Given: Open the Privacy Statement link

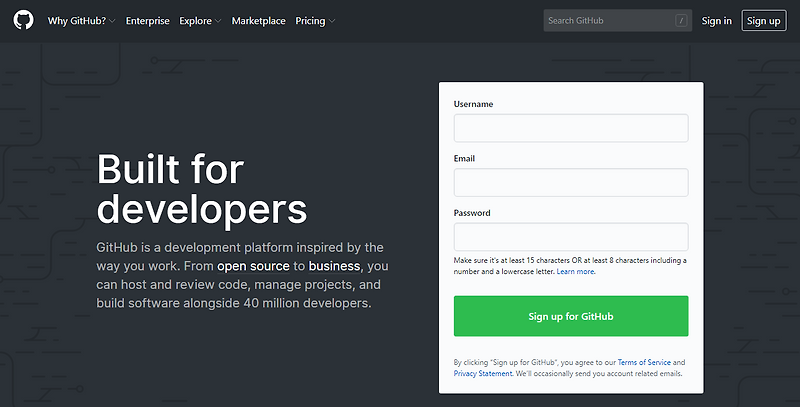Looking at the screenshot, I should 483,373.
